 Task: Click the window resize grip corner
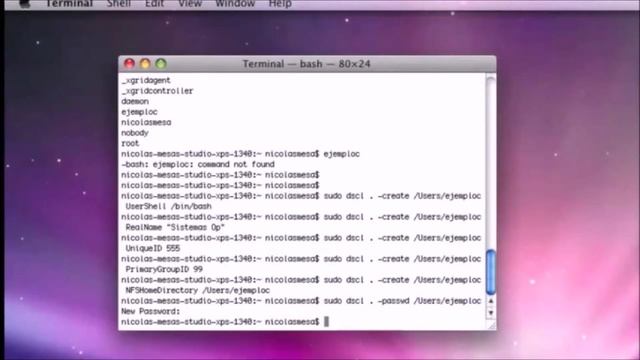pyautogui.click(x=491, y=325)
